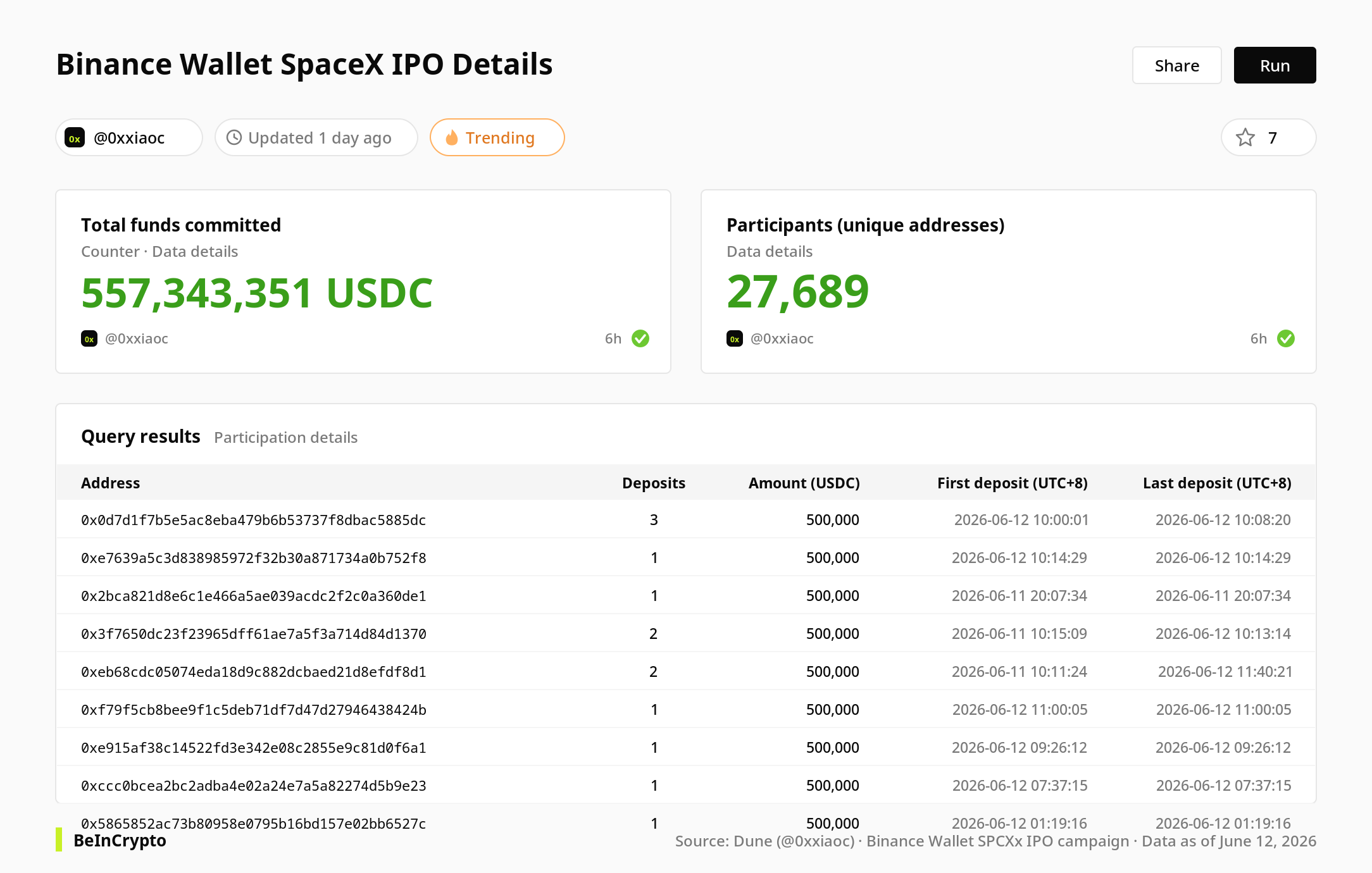Image resolution: width=1372 pixels, height=873 pixels.
Task: Open Data details under Total funds committed
Action: click(195, 251)
